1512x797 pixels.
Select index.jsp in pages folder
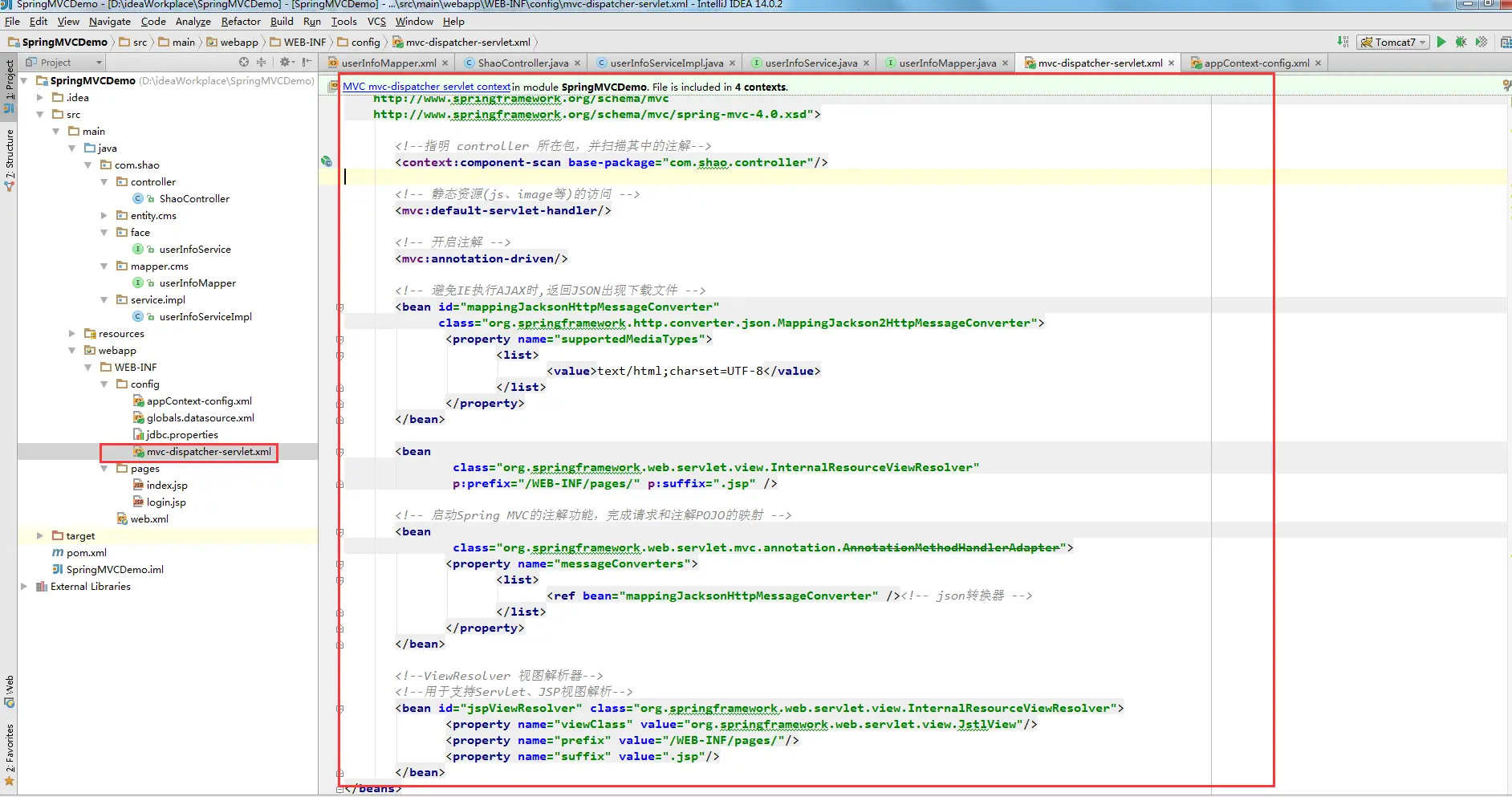(166, 485)
